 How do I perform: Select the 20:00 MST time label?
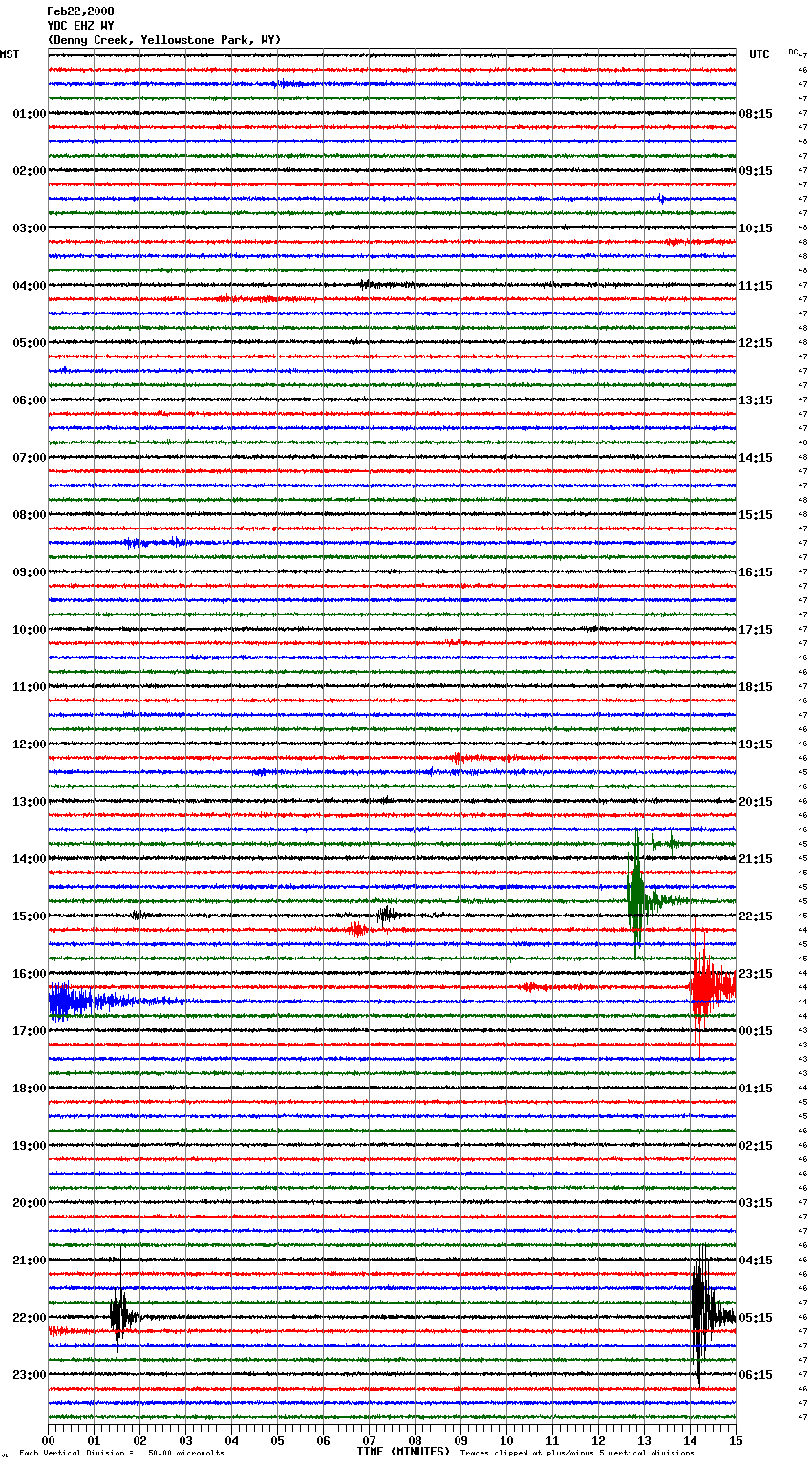coord(30,1203)
